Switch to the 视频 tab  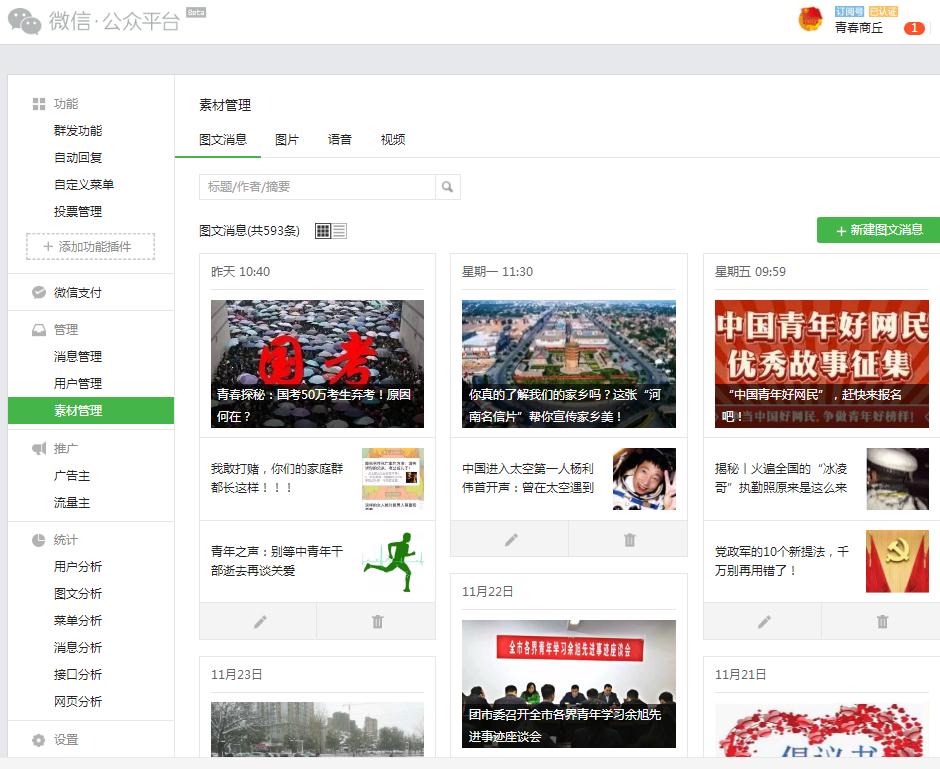tap(393, 140)
